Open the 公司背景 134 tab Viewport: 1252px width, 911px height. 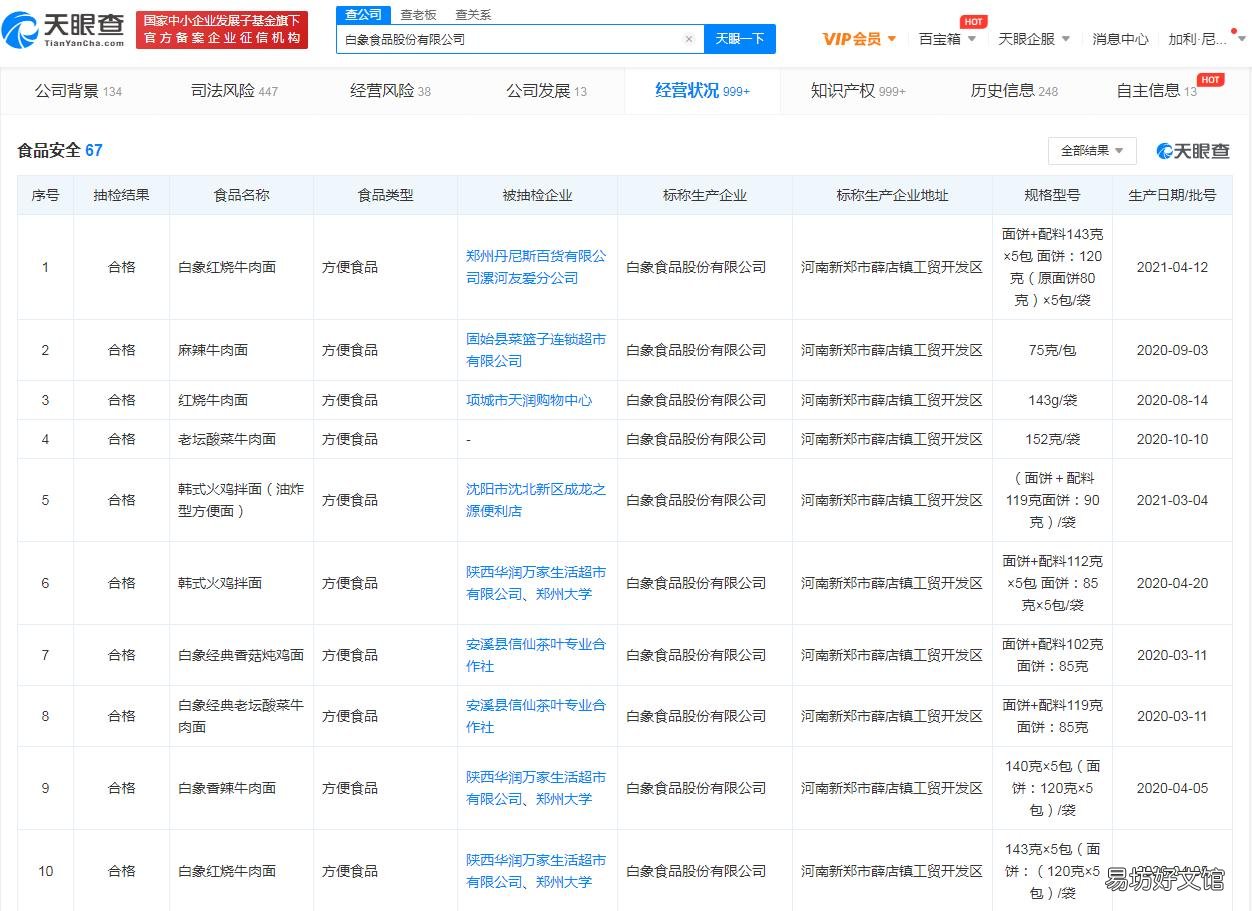(x=78, y=91)
